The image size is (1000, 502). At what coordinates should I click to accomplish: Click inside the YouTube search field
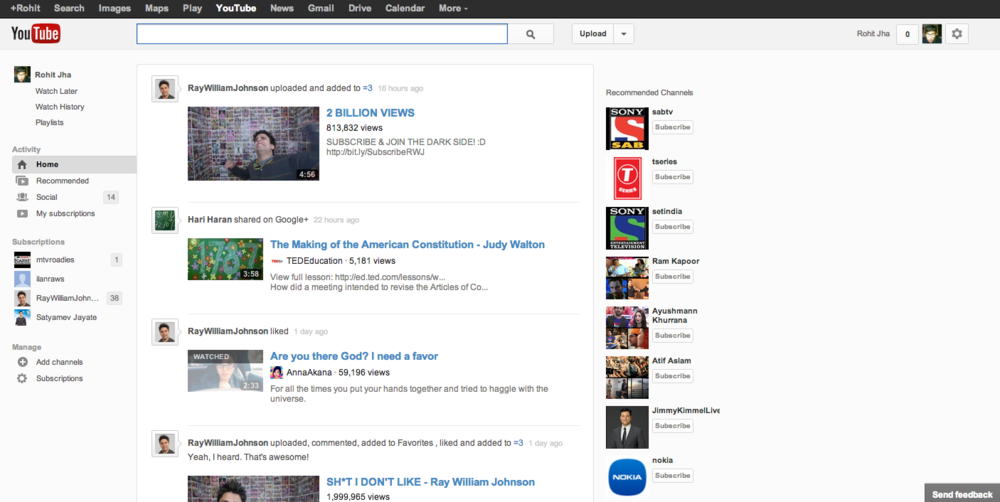point(322,34)
